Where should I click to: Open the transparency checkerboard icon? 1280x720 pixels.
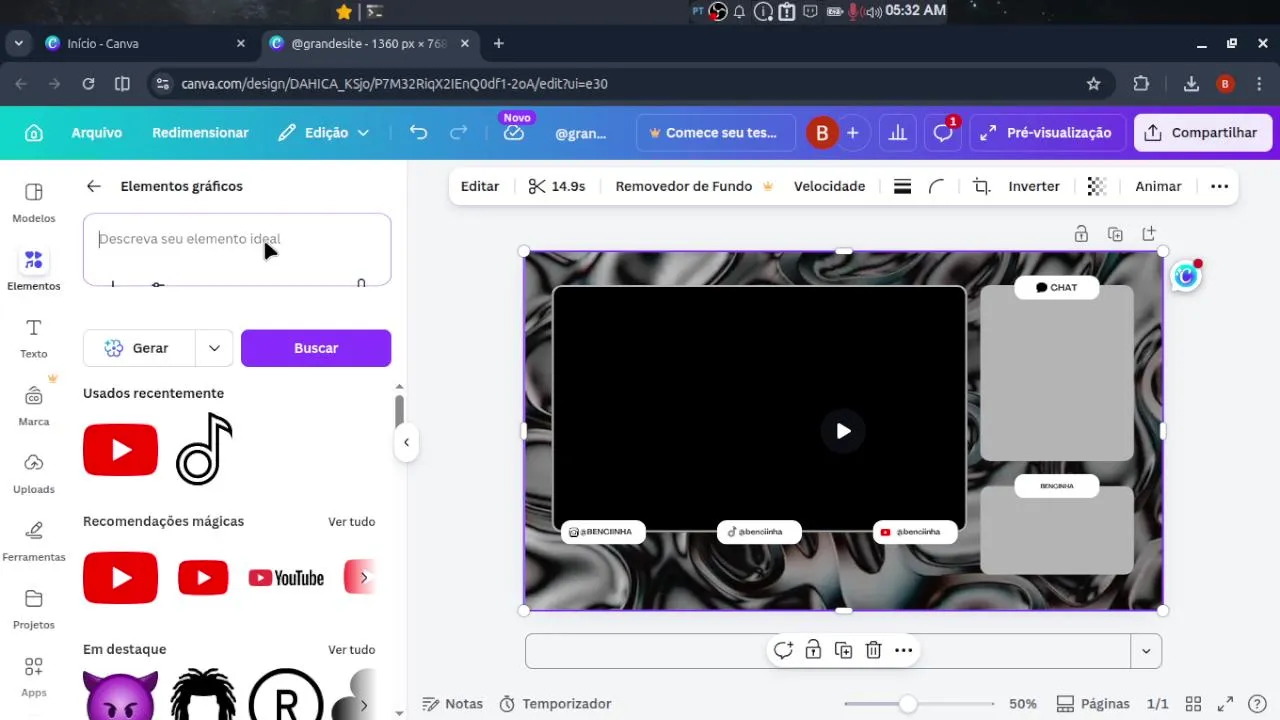click(x=1097, y=186)
